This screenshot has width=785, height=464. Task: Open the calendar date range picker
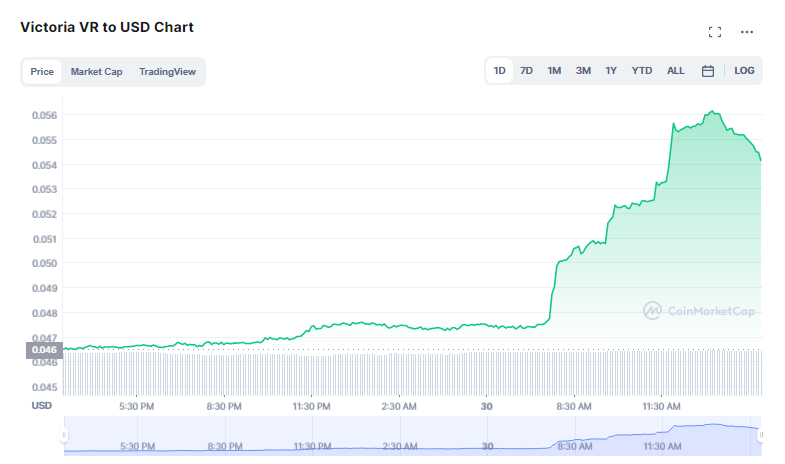(x=707, y=71)
